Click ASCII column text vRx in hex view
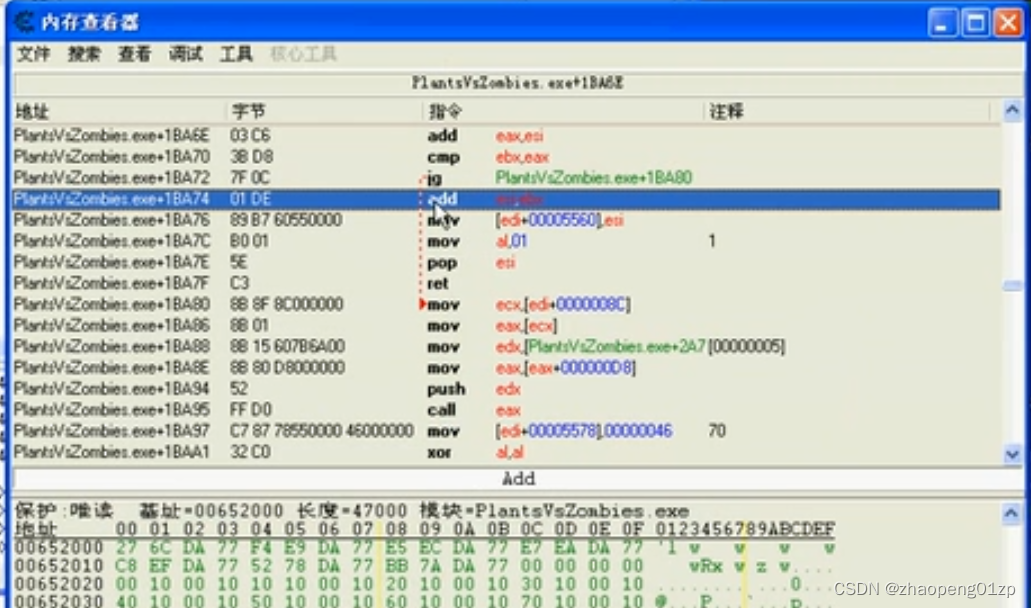Viewport: 1031px width, 608px height. tap(706, 566)
